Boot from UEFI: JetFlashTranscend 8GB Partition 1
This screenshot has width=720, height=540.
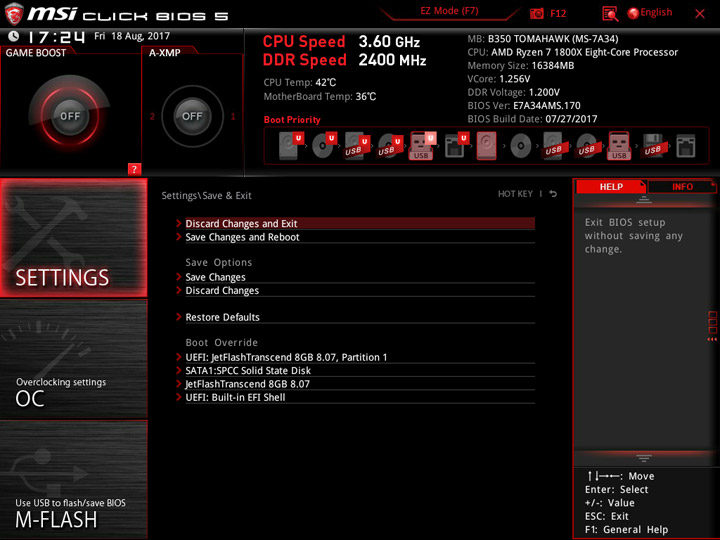click(x=360, y=357)
